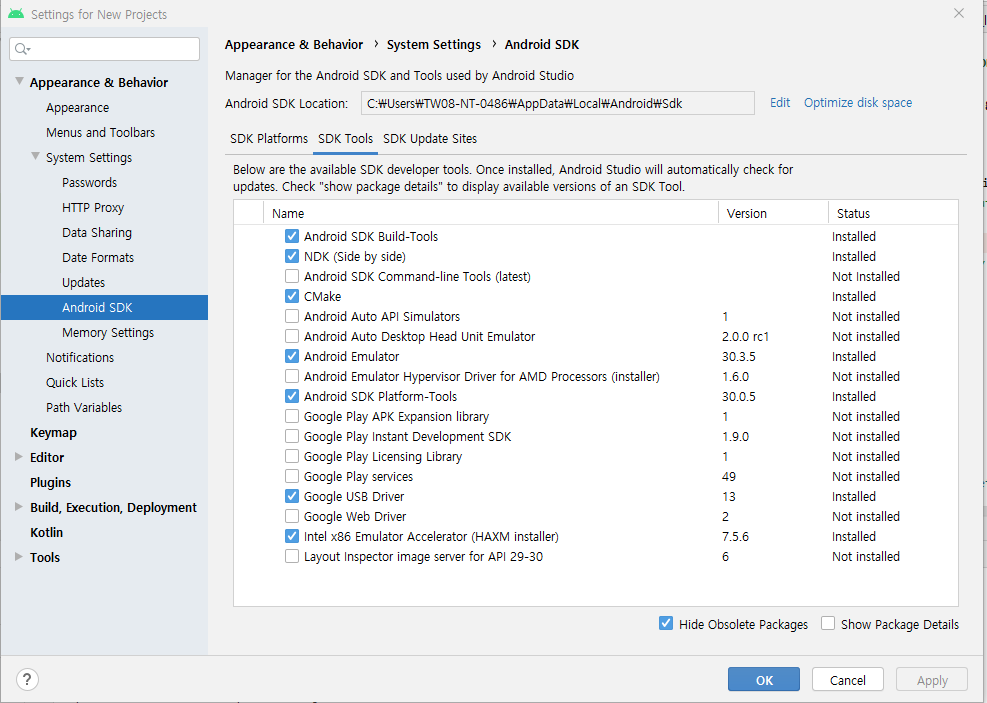Click Optimize disk space link
This screenshot has height=703, width=987.
click(x=858, y=103)
